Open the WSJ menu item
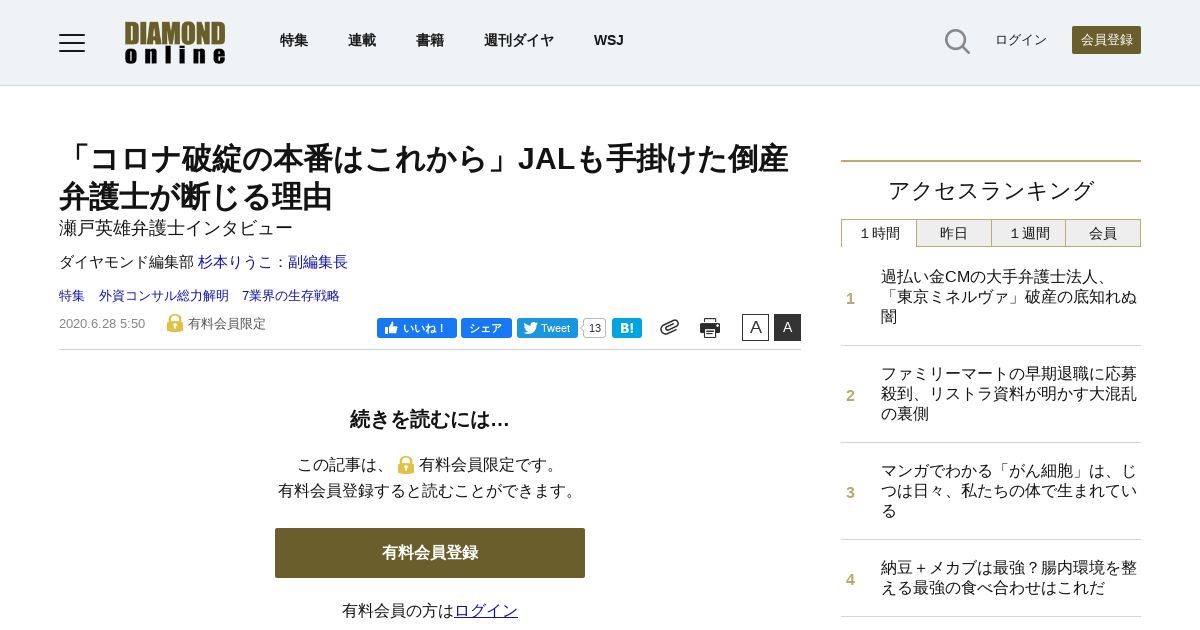 point(609,40)
